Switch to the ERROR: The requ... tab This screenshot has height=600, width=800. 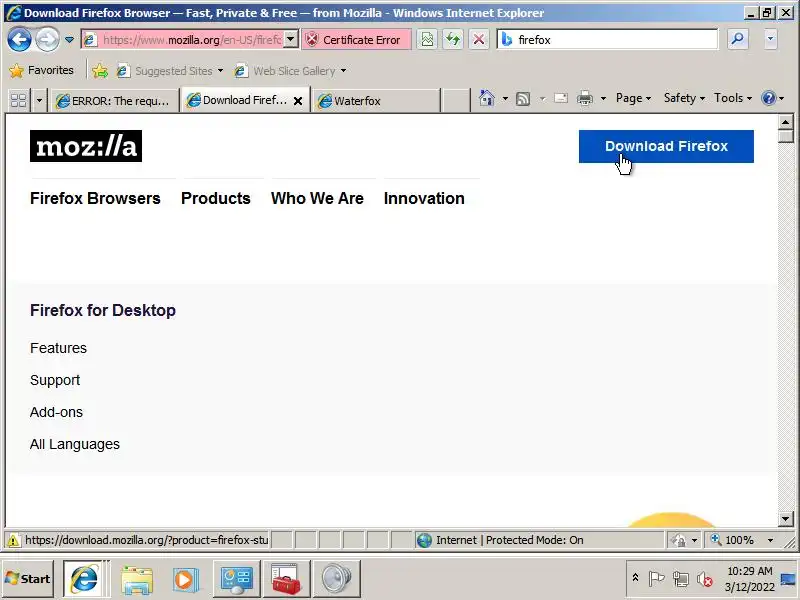pos(114,101)
